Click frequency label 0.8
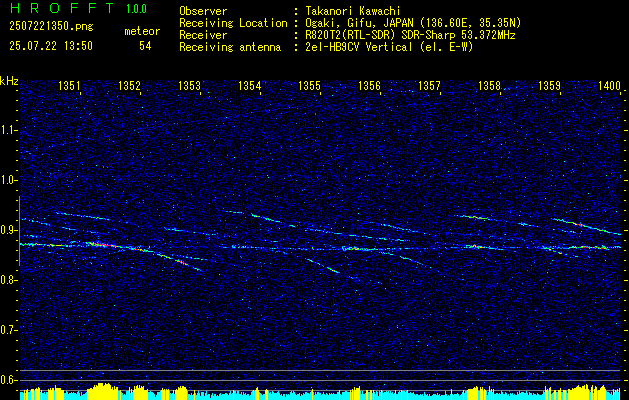The height and width of the screenshot is (400, 629). 8,280
